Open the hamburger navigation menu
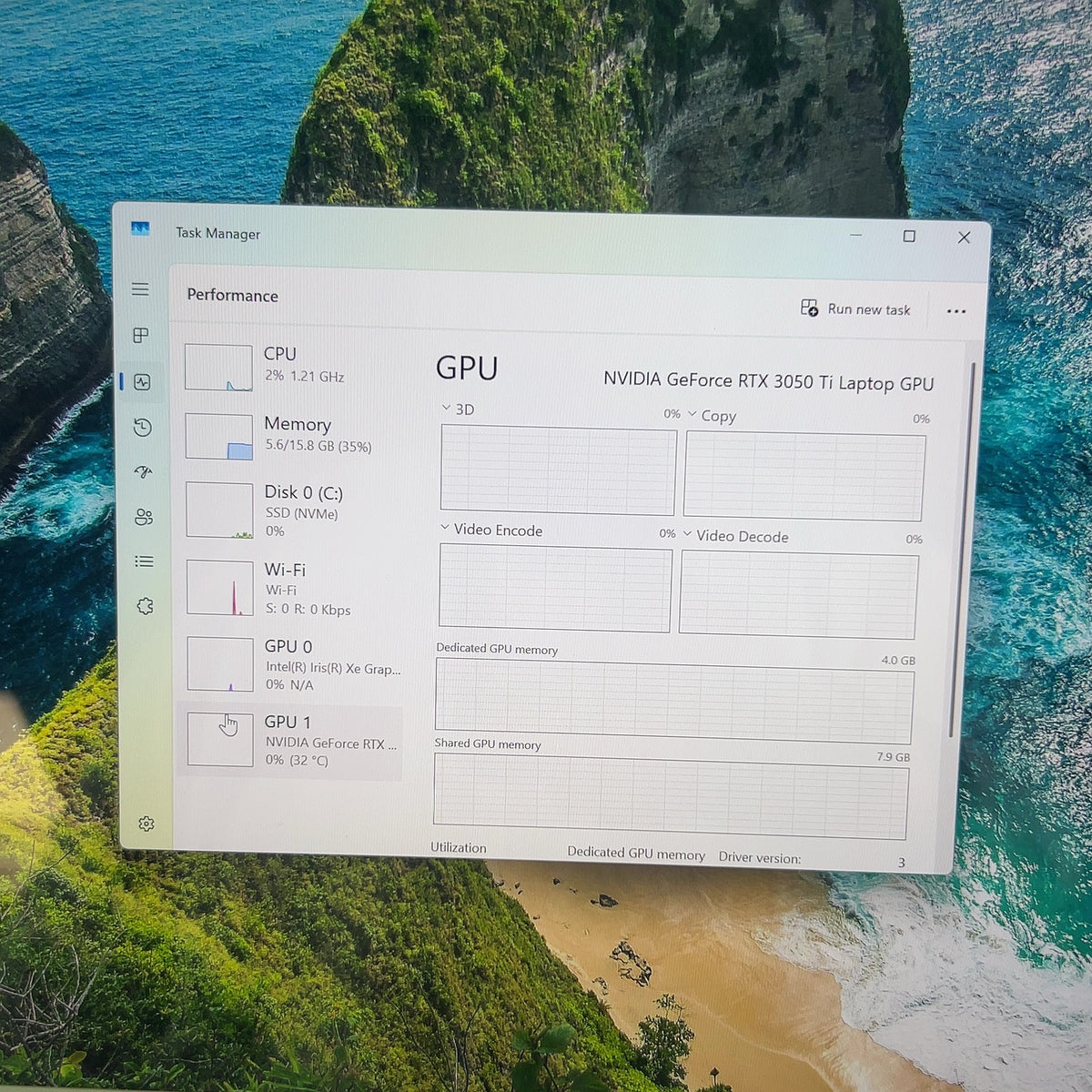Image resolution: width=1092 pixels, height=1092 pixels. (140, 288)
